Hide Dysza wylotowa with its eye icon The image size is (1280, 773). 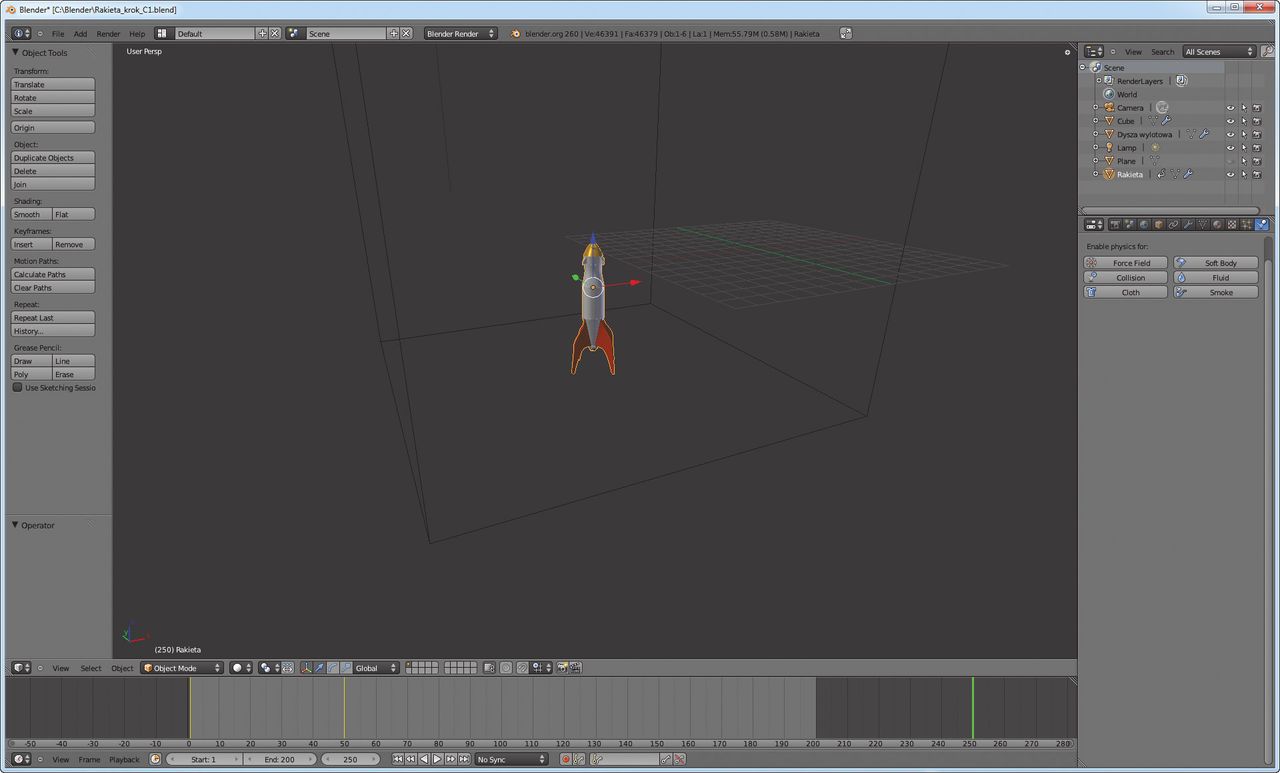pyautogui.click(x=1231, y=134)
